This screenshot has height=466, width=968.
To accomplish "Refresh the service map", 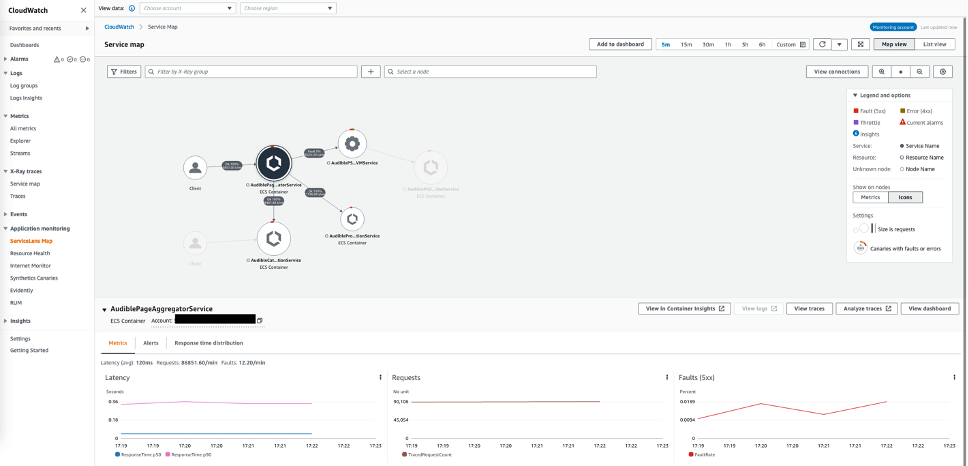I will 822,44.
